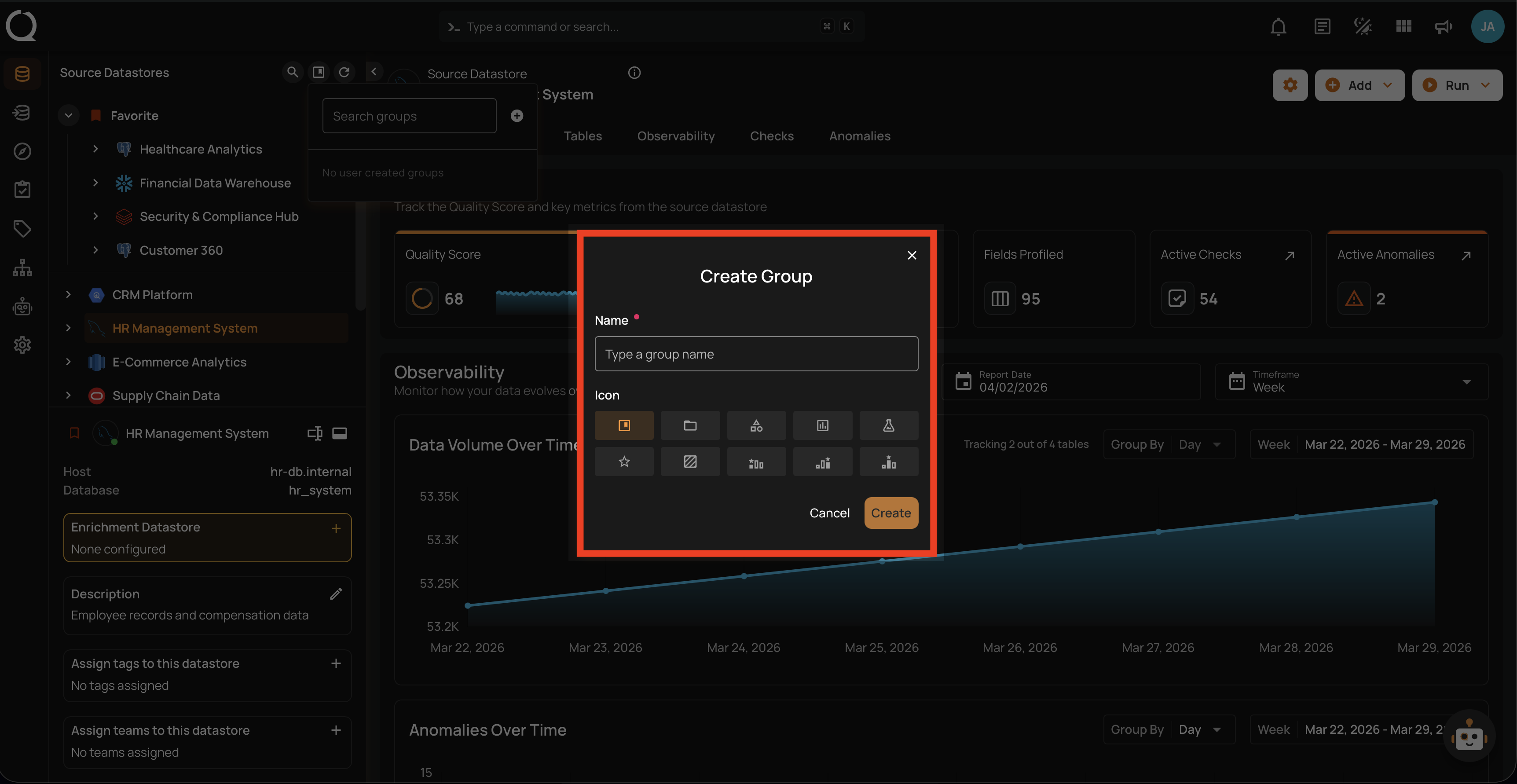
Task: Pick the folder icon for the group
Action: [690, 425]
